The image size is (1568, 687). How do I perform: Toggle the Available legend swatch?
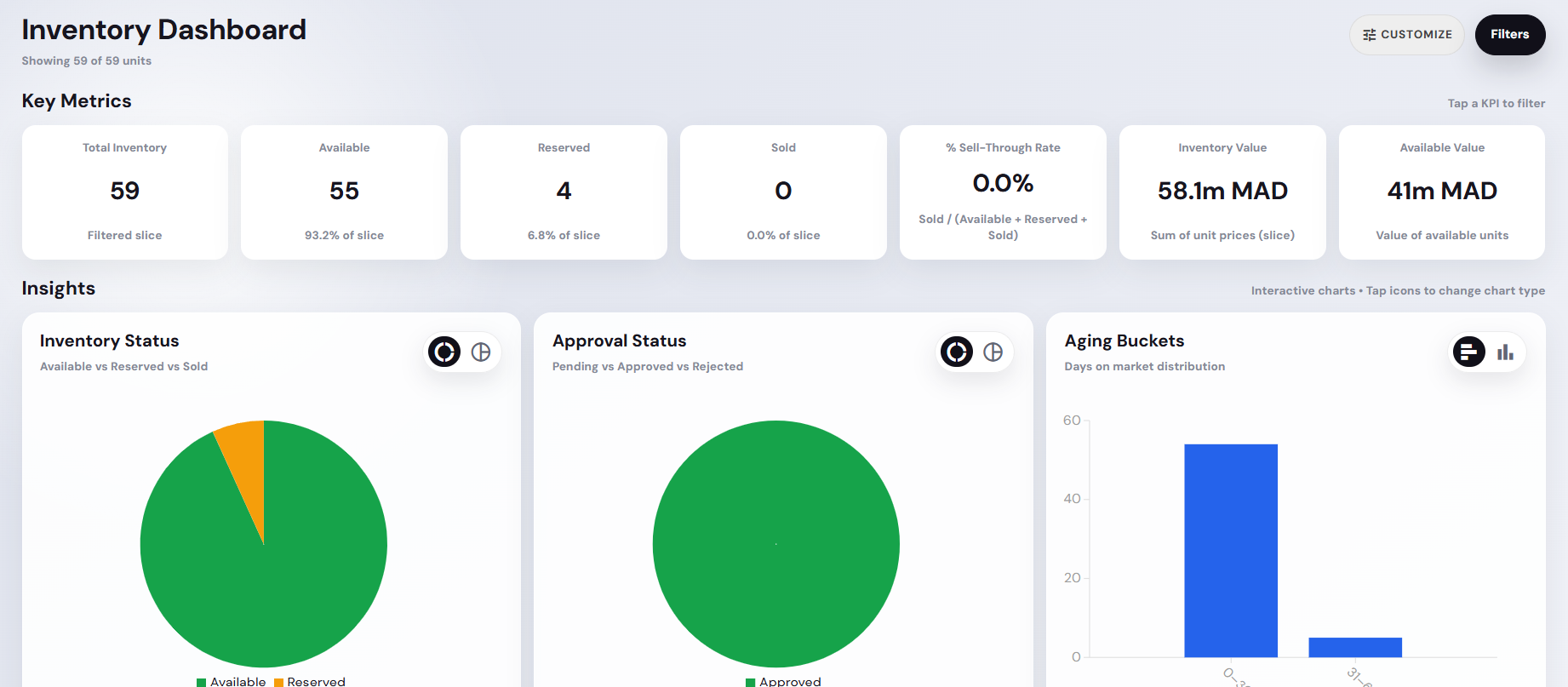tap(202, 682)
